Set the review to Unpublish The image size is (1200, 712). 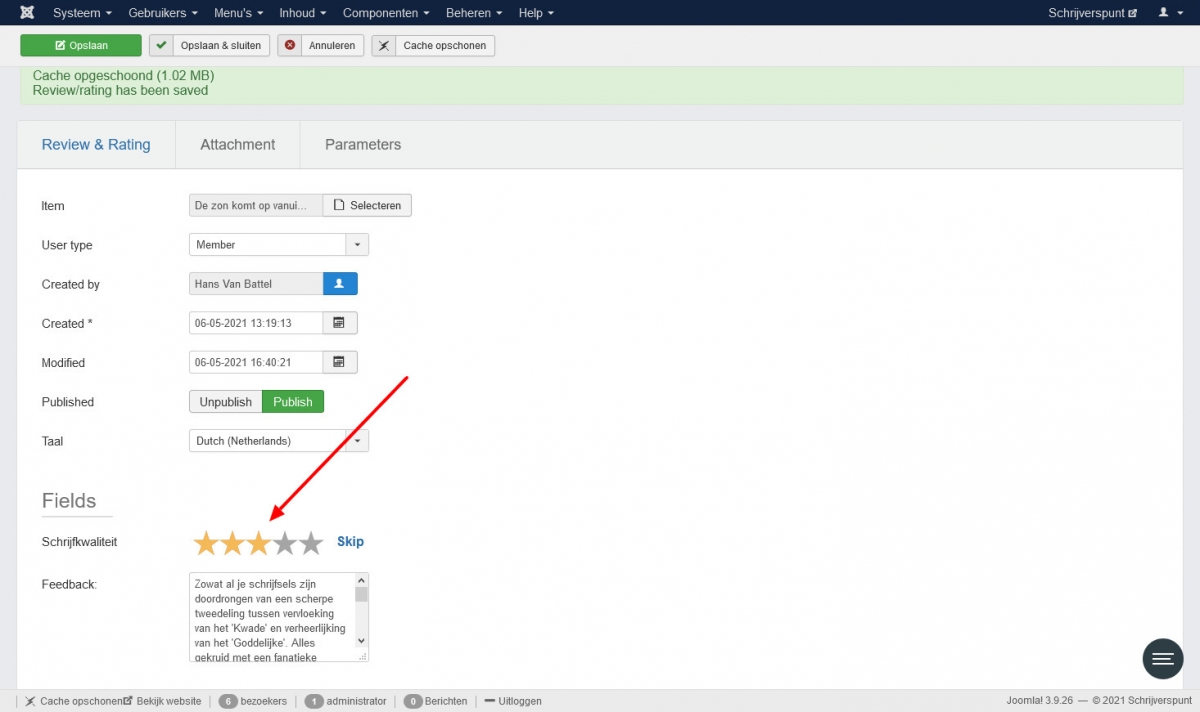pyautogui.click(x=225, y=402)
